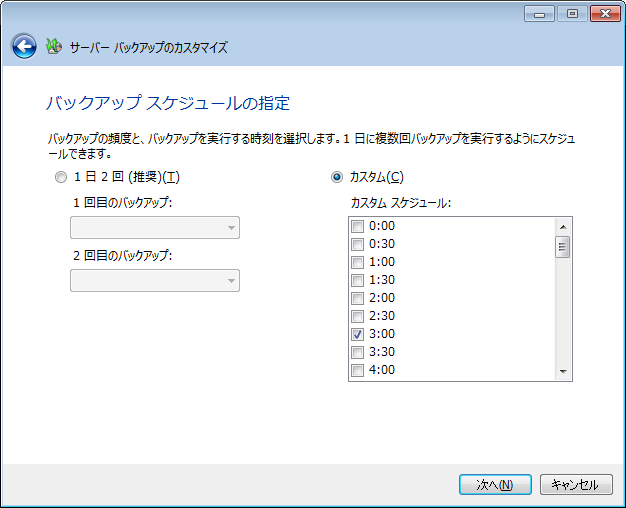Open the 2回目のバックアップ dropdown
Viewport: 626px width, 508px height.
[155, 280]
